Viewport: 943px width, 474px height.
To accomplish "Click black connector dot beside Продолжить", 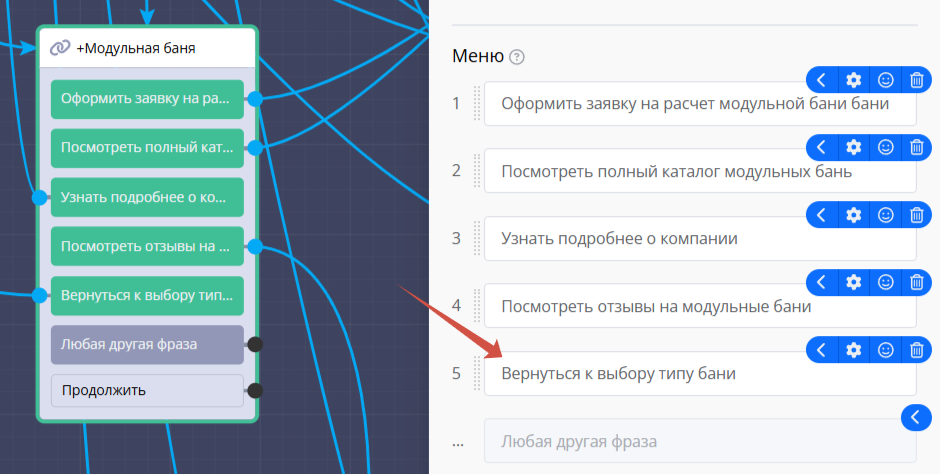I will coord(255,390).
